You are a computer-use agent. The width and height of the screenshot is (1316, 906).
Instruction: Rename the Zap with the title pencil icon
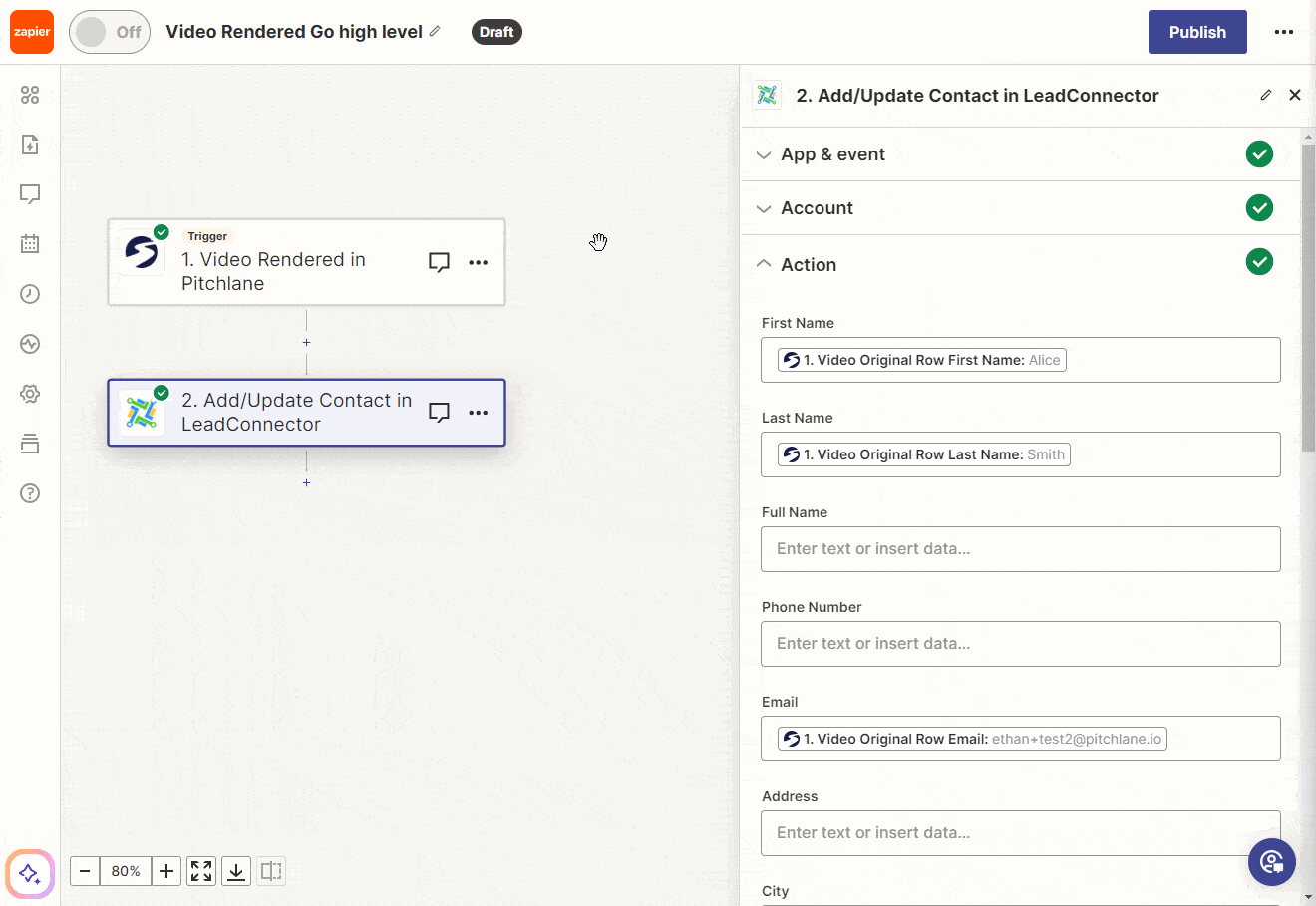pos(435,32)
